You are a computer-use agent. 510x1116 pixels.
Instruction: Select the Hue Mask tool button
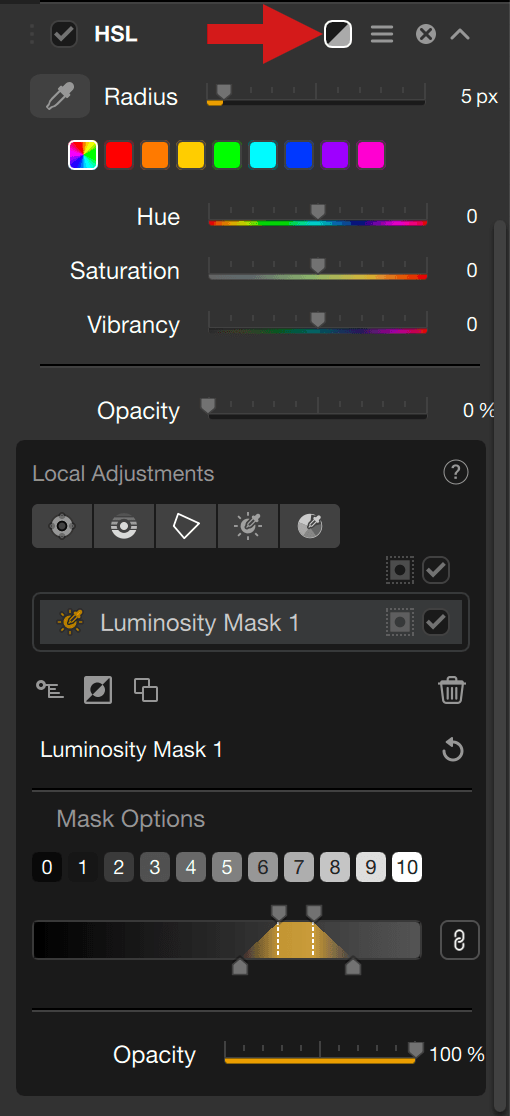pyautogui.click(x=310, y=526)
